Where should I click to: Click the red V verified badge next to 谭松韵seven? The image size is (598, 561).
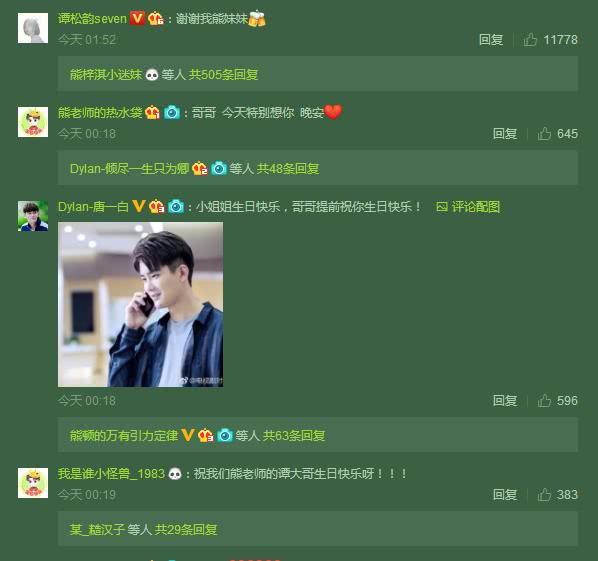137,18
